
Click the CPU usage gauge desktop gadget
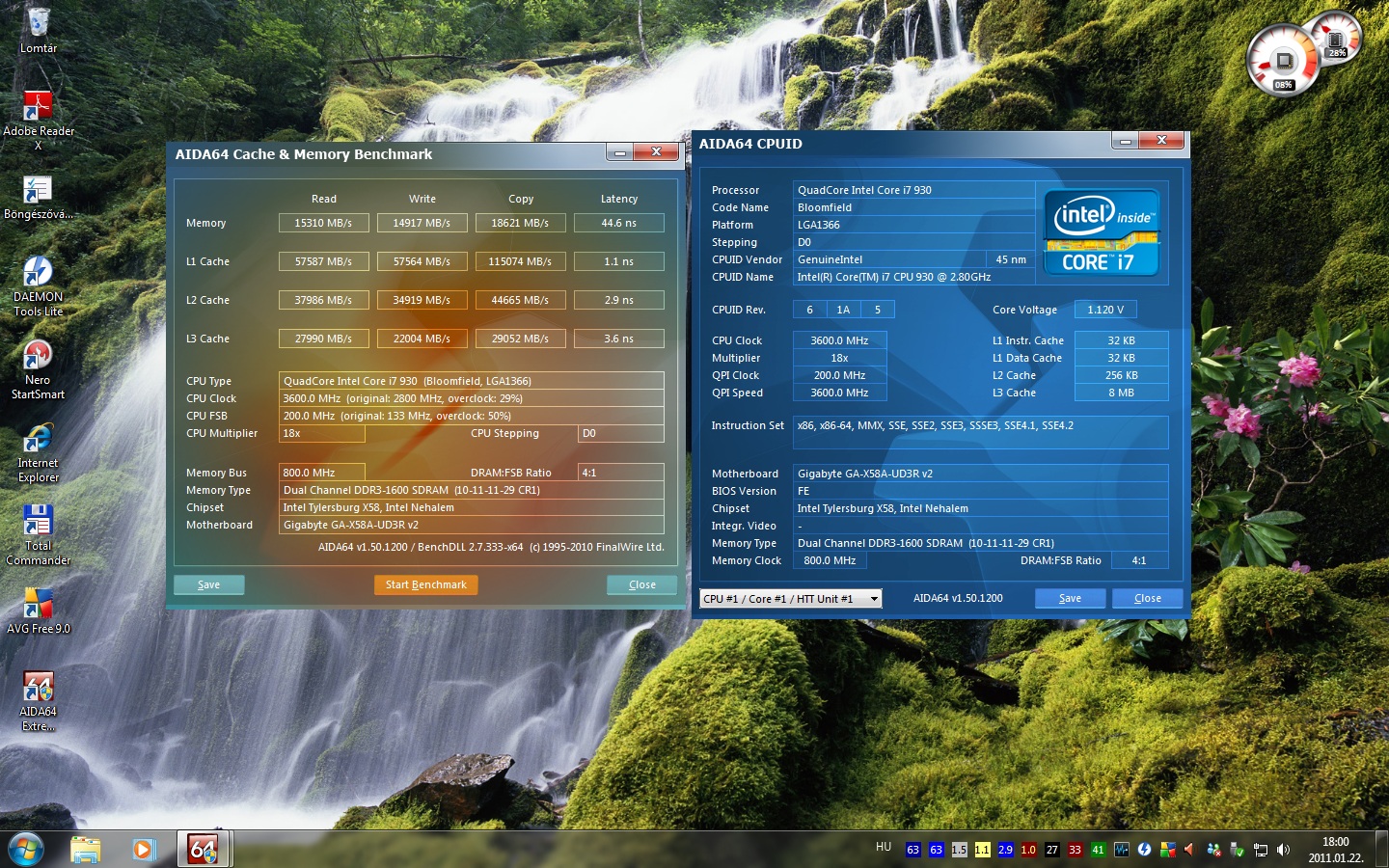(1282, 60)
